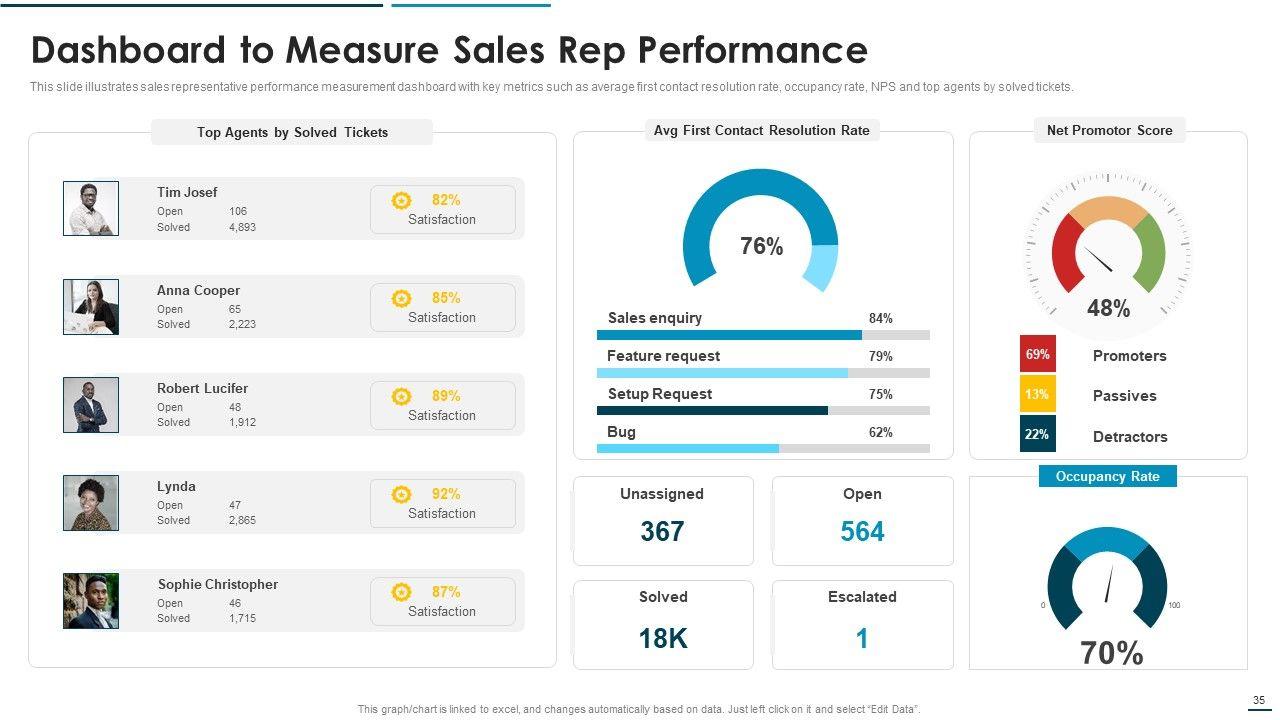
Task: Click the Escalated count card
Action: (x=862, y=624)
